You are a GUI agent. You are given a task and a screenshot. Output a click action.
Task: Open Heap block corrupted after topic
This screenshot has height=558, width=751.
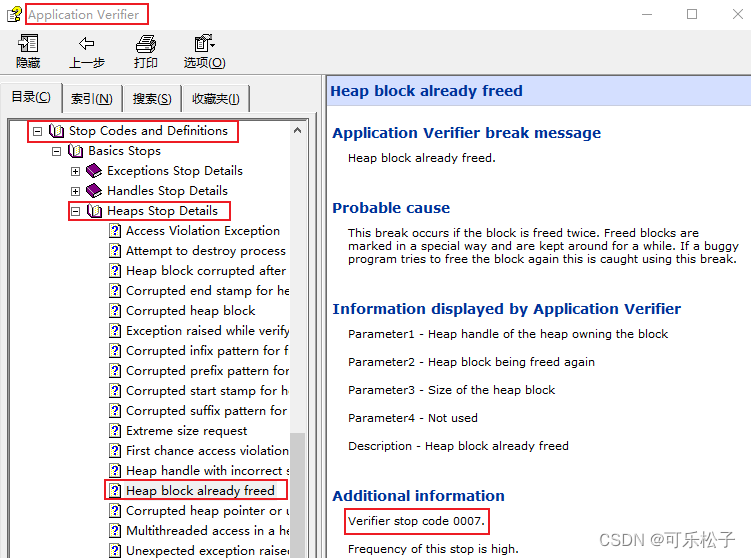click(x=206, y=271)
